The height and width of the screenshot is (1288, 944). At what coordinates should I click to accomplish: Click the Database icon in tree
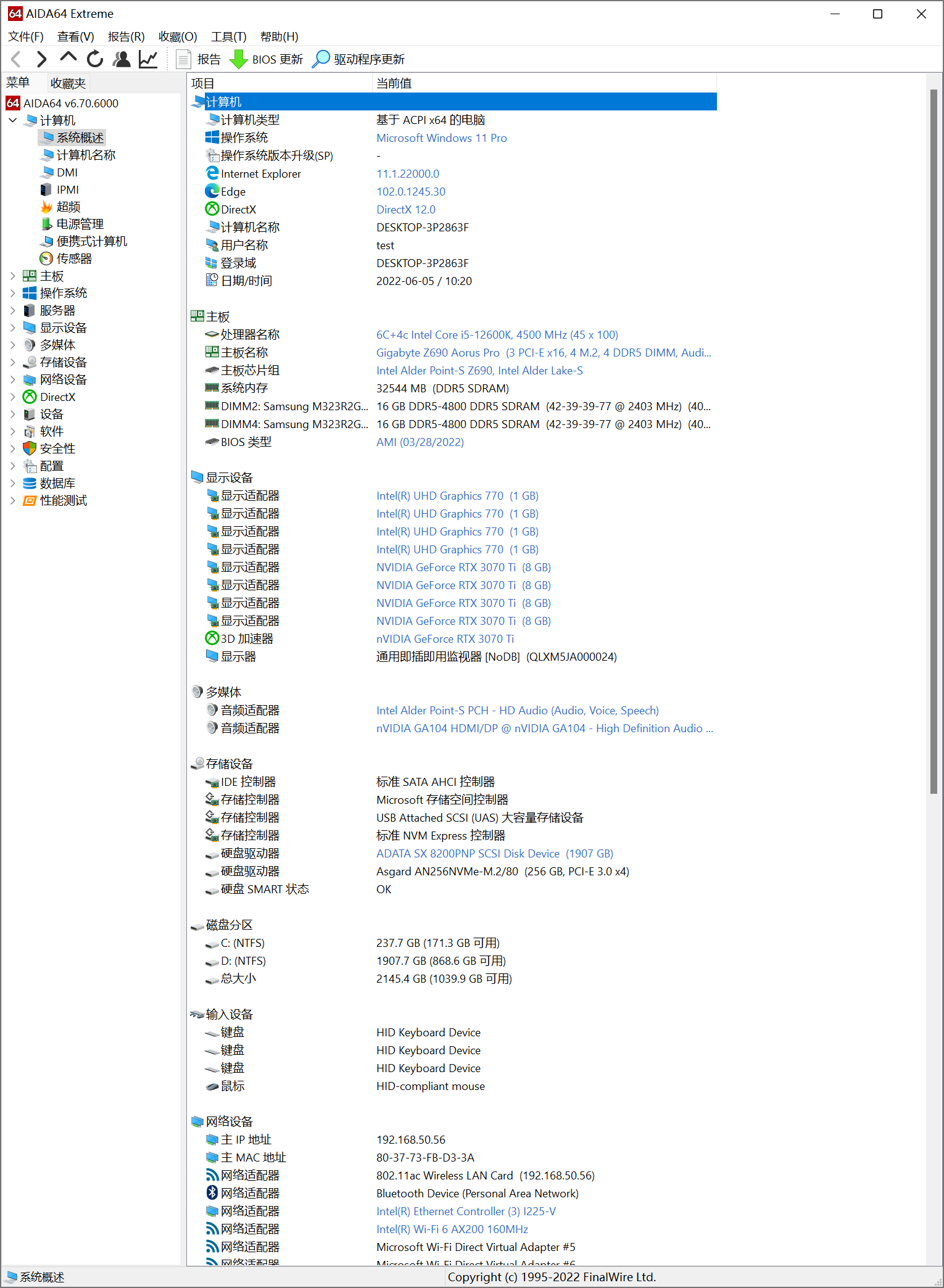[x=30, y=483]
